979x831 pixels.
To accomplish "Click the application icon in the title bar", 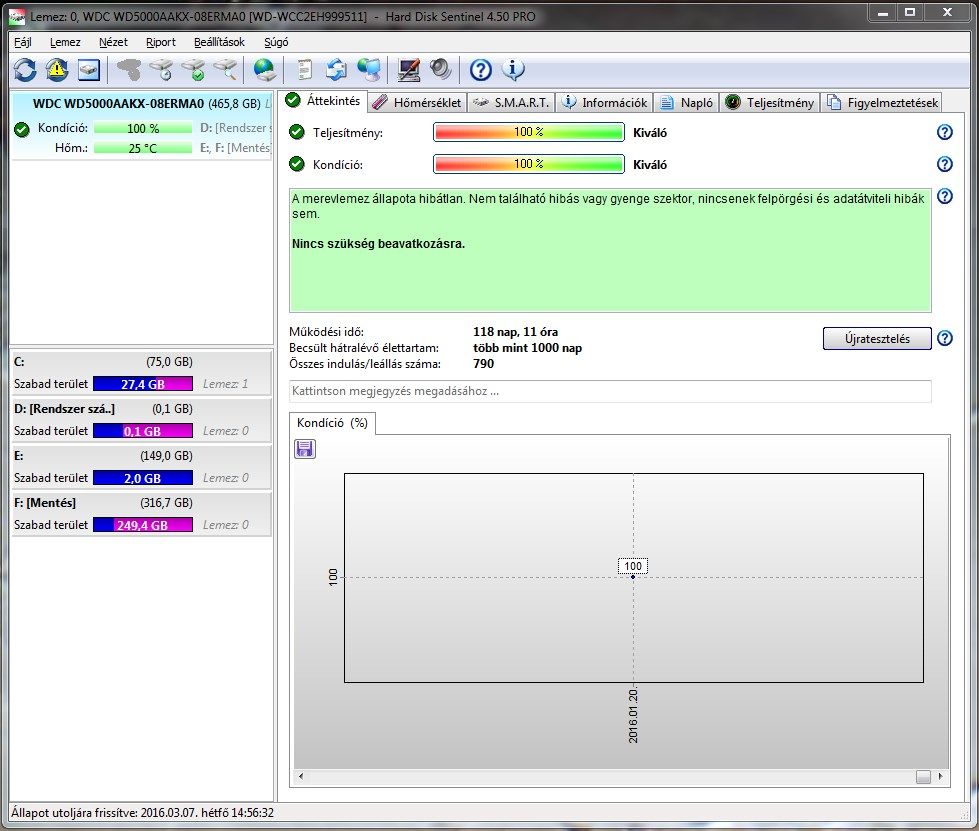I will tap(17, 16).
